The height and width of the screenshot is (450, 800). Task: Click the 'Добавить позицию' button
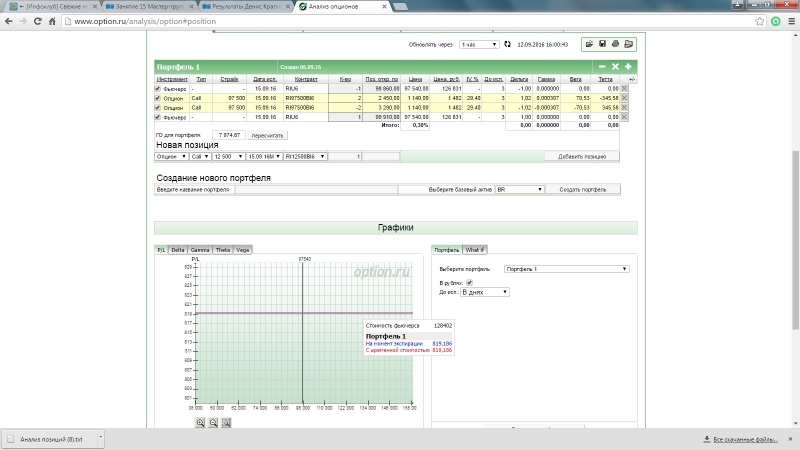click(x=581, y=157)
